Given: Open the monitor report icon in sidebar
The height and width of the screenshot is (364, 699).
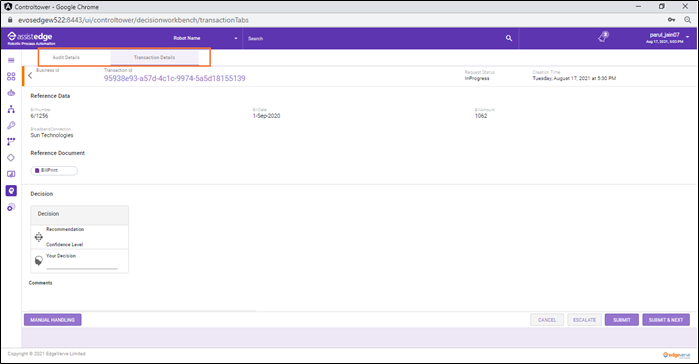Looking at the screenshot, I should [x=11, y=174].
